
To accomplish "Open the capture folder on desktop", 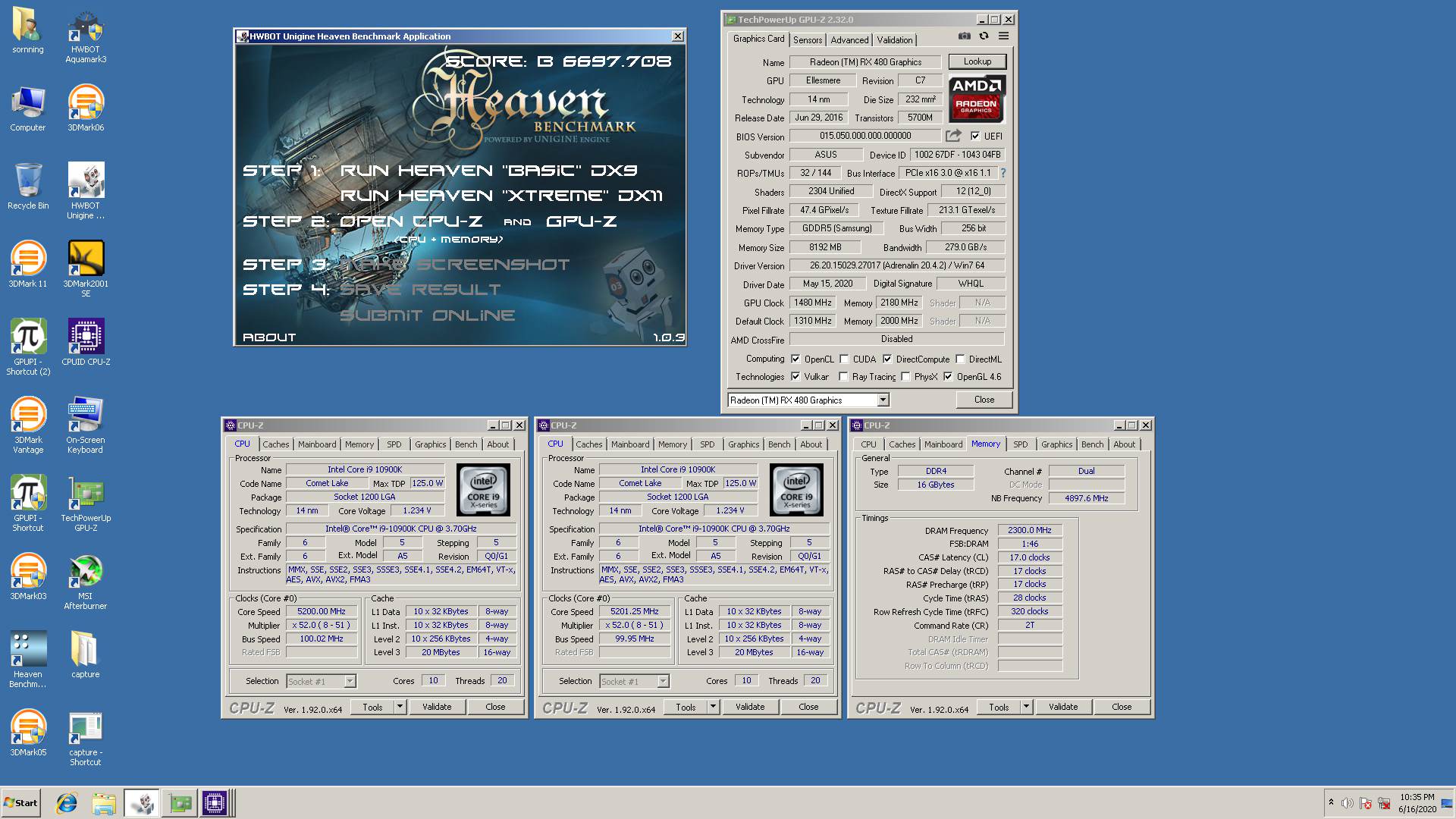I will [86, 656].
